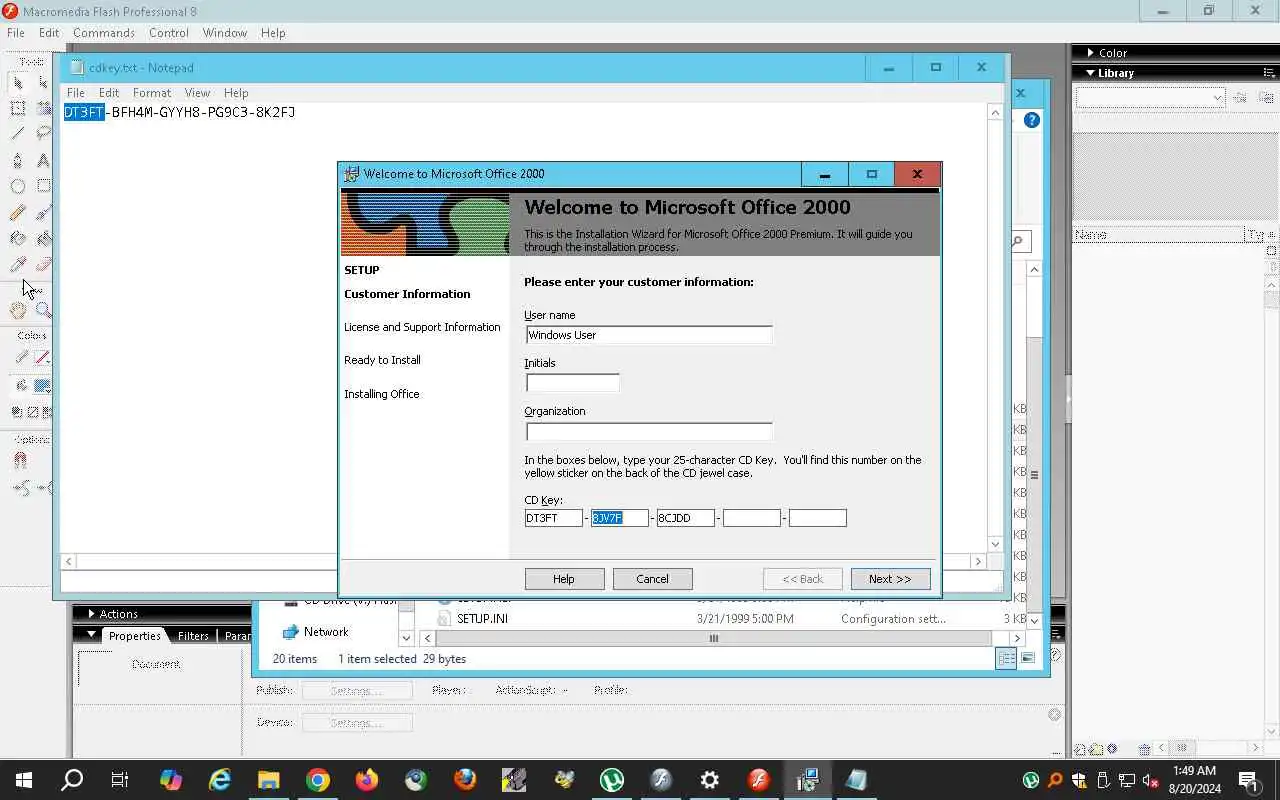Open Task View on taskbar
This screenshot has width=1280, height=800.
pos(120,780)
